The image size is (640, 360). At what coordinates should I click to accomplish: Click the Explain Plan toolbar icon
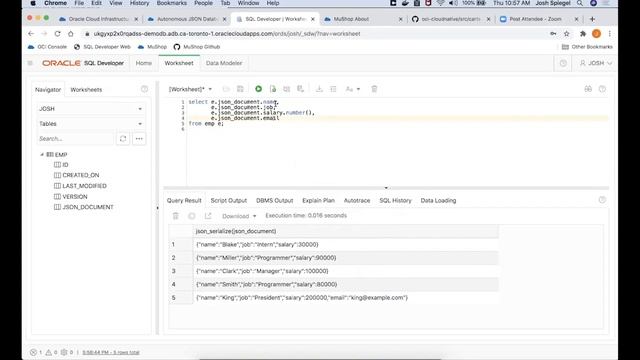click(x=287, y=89)
